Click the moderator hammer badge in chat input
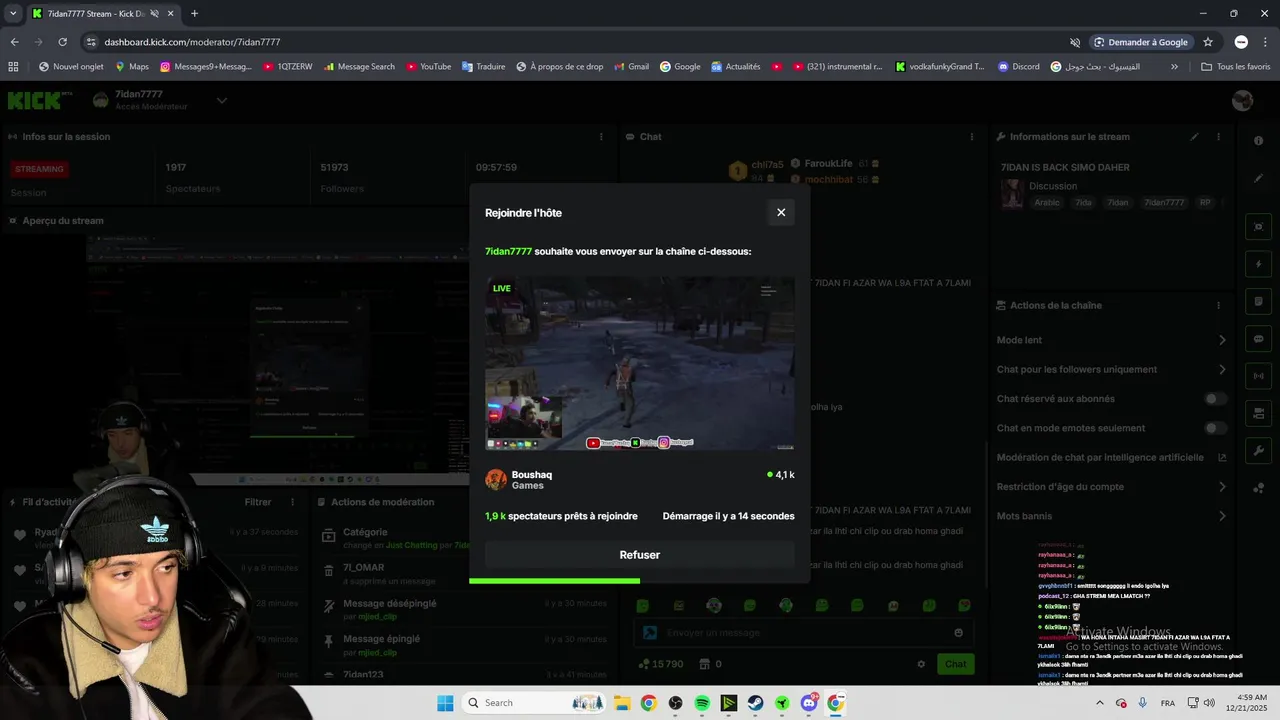This screenshot has width=1280, height=720. click(649, 633)
